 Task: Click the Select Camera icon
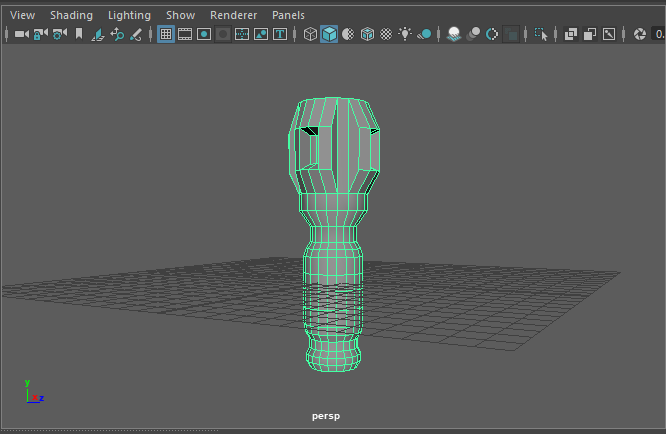click(x=22, y=34)
